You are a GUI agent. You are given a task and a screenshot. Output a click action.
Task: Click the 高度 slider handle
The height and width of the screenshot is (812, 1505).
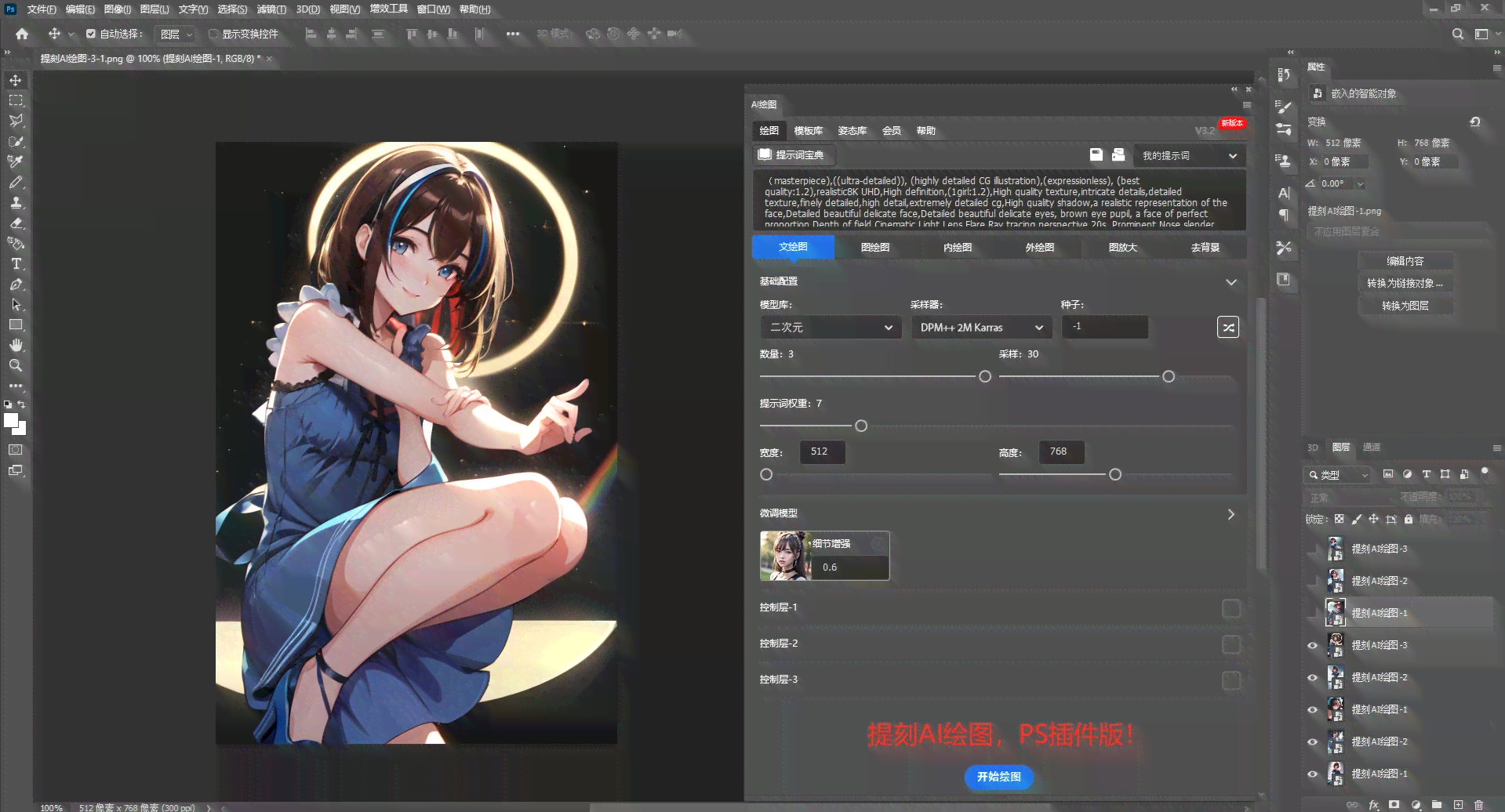click(1115, 474)
